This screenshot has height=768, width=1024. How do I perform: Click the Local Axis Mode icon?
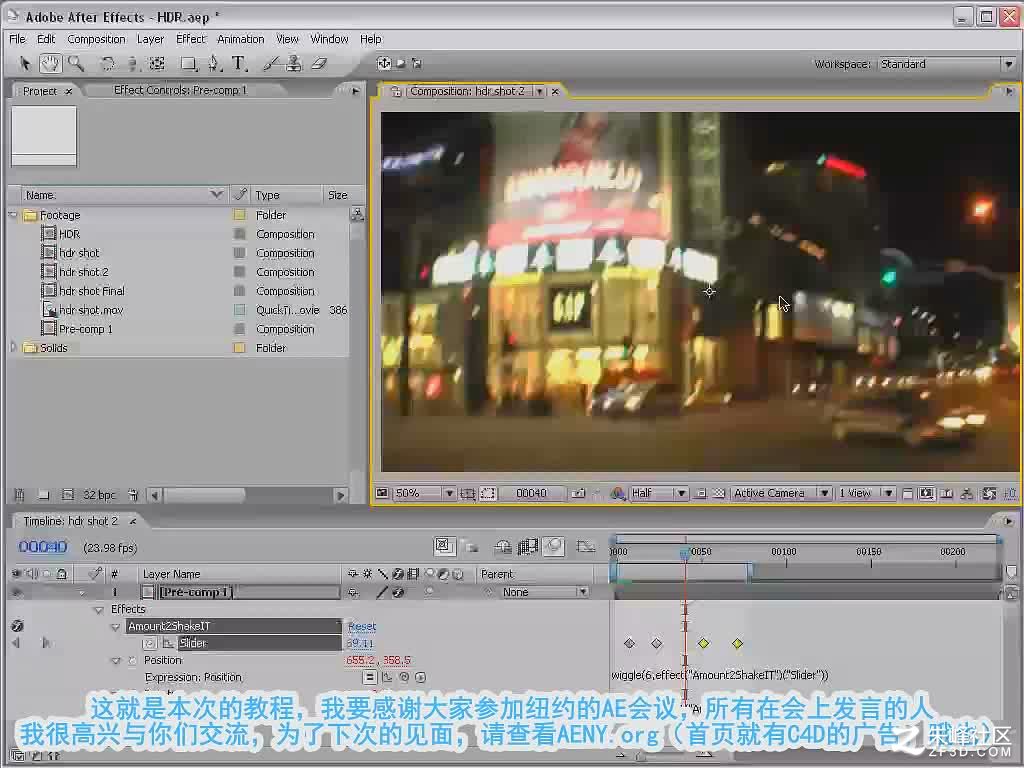point(384,63)
